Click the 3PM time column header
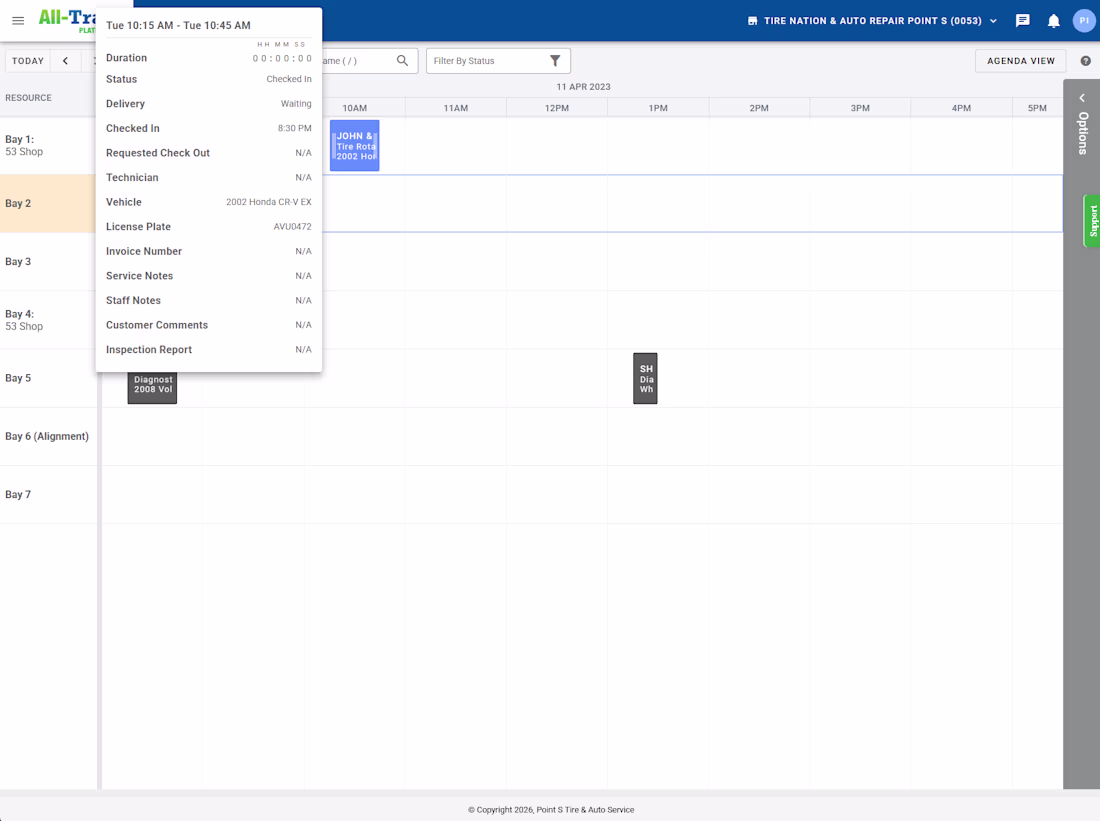 click(x=860, y=108)
